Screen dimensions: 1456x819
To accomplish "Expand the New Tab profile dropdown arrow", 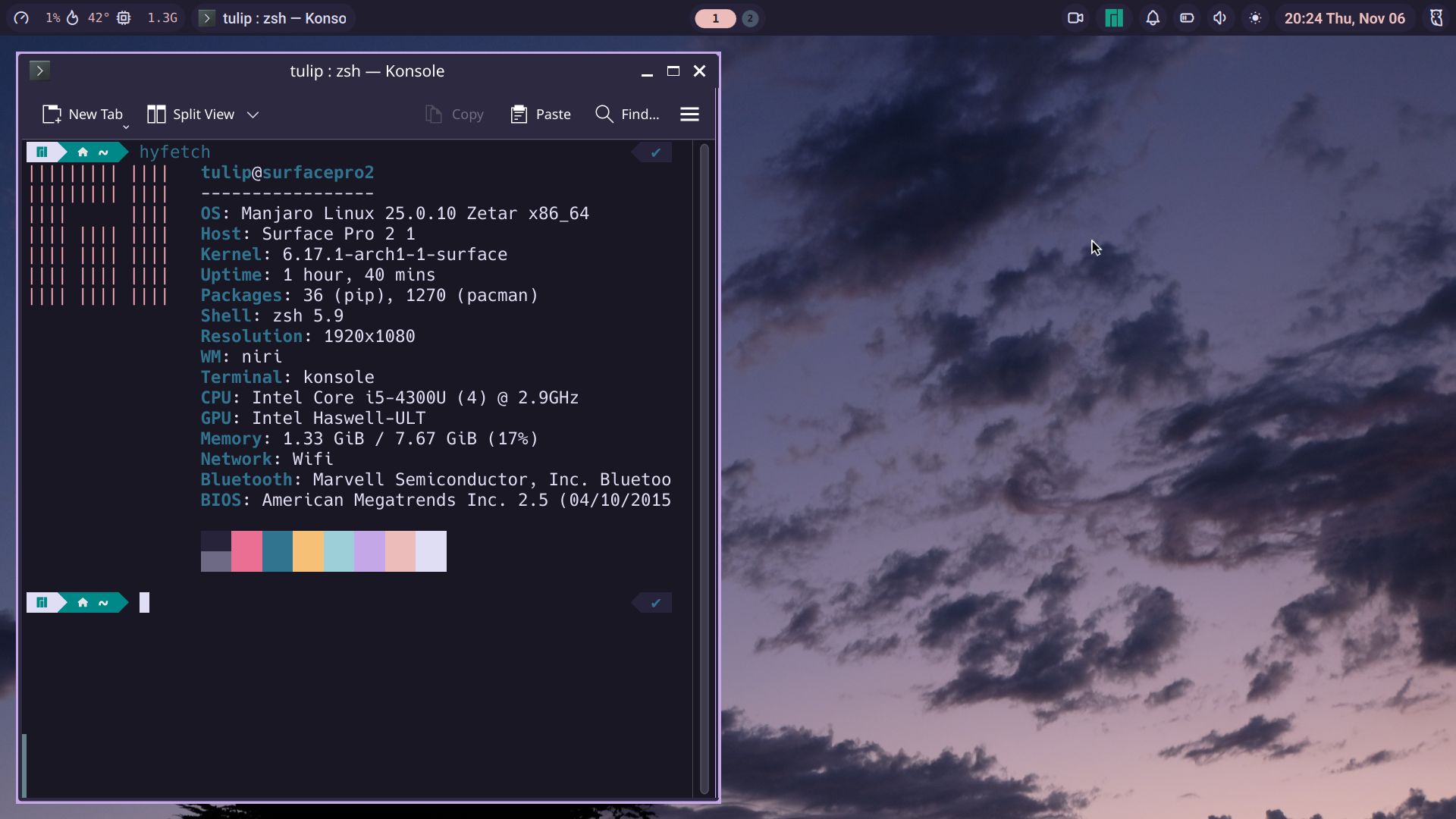I will click(x=126, y=127).
